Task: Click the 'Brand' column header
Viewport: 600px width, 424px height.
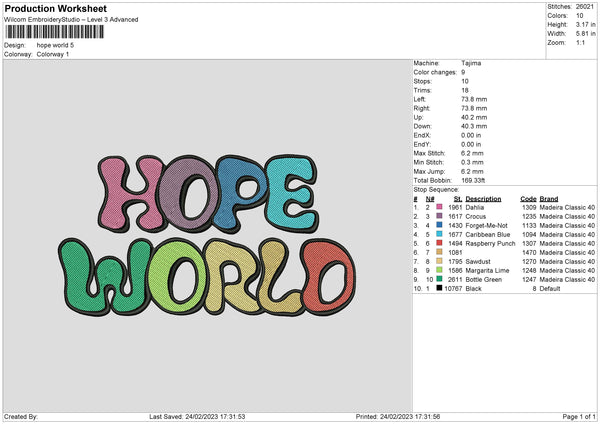Action: click(549, 199)
